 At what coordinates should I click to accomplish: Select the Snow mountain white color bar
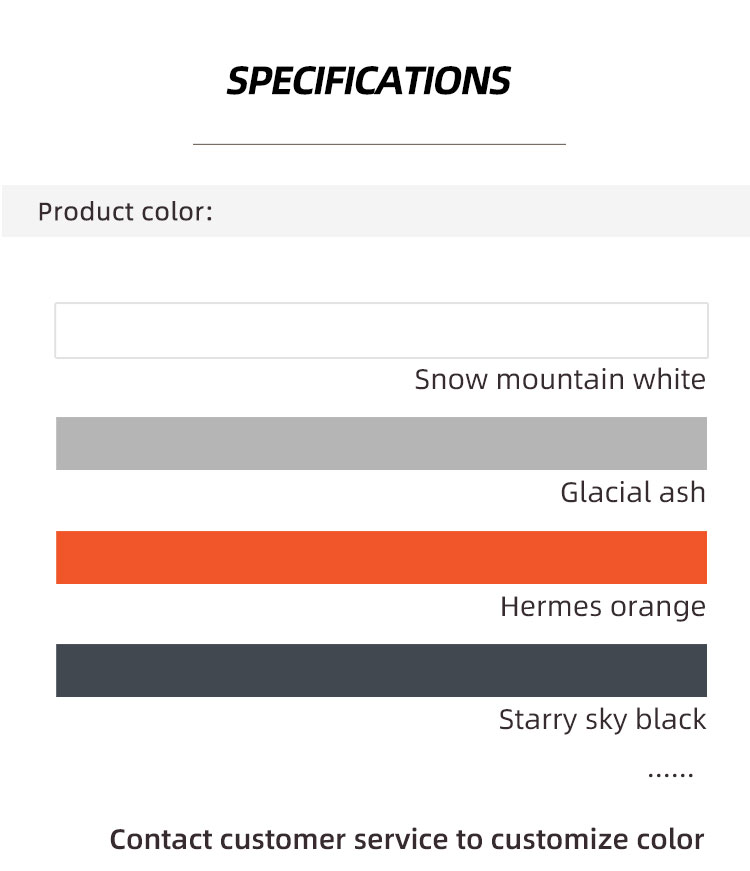(x=381, y=331)
